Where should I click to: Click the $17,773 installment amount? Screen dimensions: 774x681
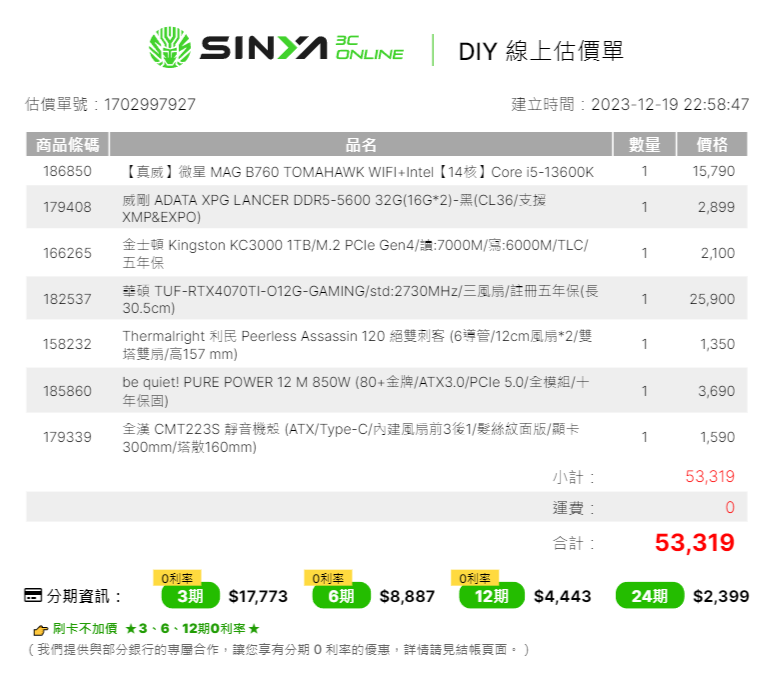tap(258, 596)
